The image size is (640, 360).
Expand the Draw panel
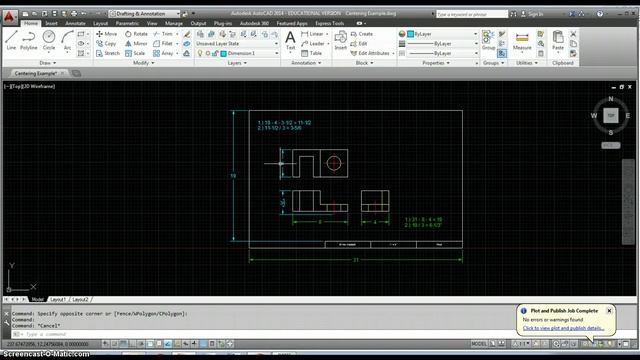48,63
